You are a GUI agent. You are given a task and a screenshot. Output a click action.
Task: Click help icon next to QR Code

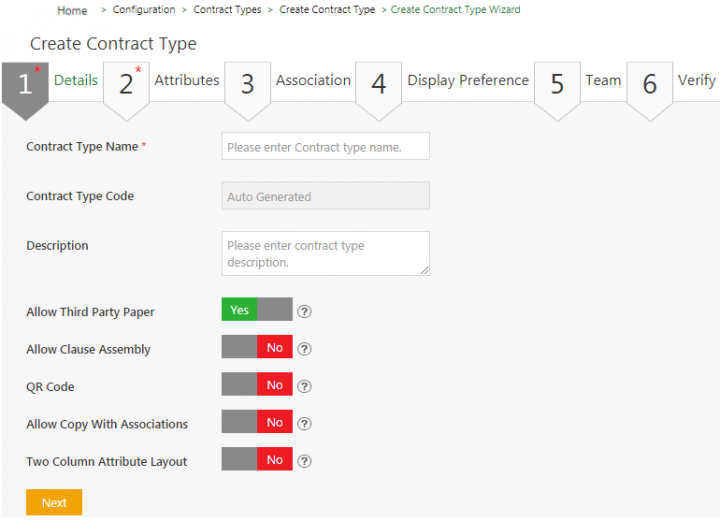[x=305, y=386]
